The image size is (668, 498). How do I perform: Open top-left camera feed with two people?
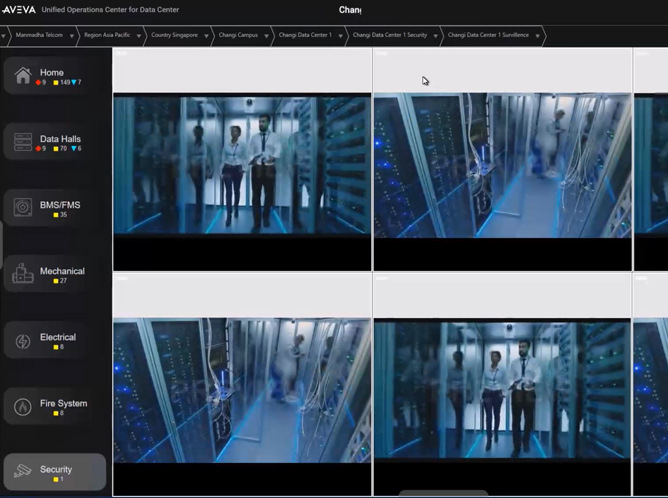point(241,164)
